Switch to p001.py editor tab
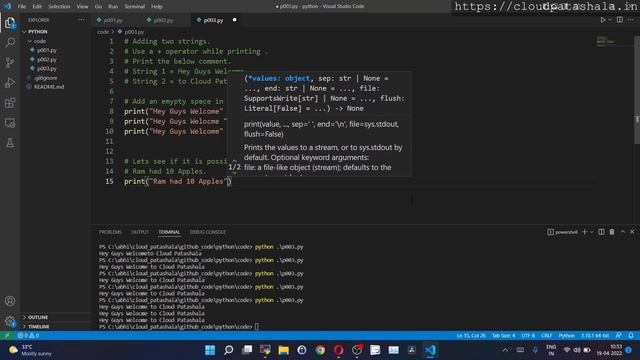This screenshot has height=360, width=640. pyautogui.click(x=113, y=20)
